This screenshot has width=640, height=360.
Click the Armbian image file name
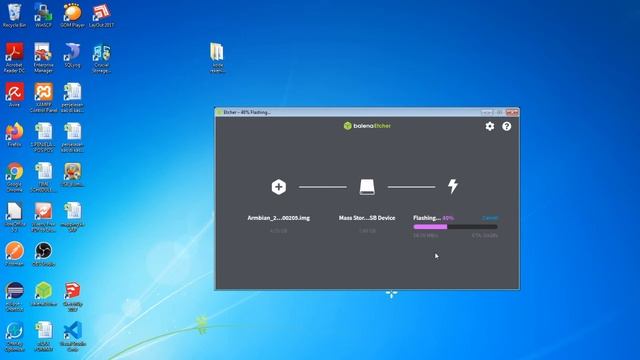click(x=278, y=218)
